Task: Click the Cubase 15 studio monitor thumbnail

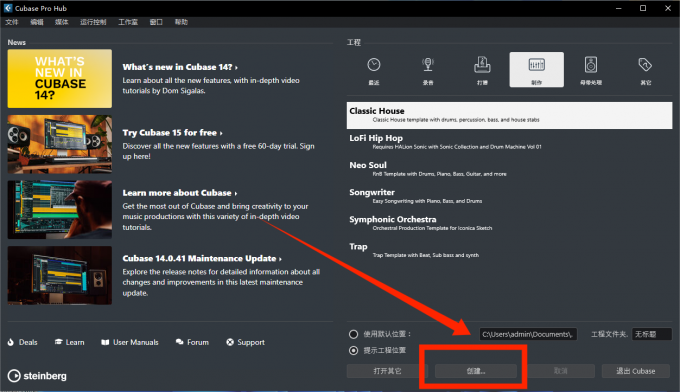Action: coord(59,144)
